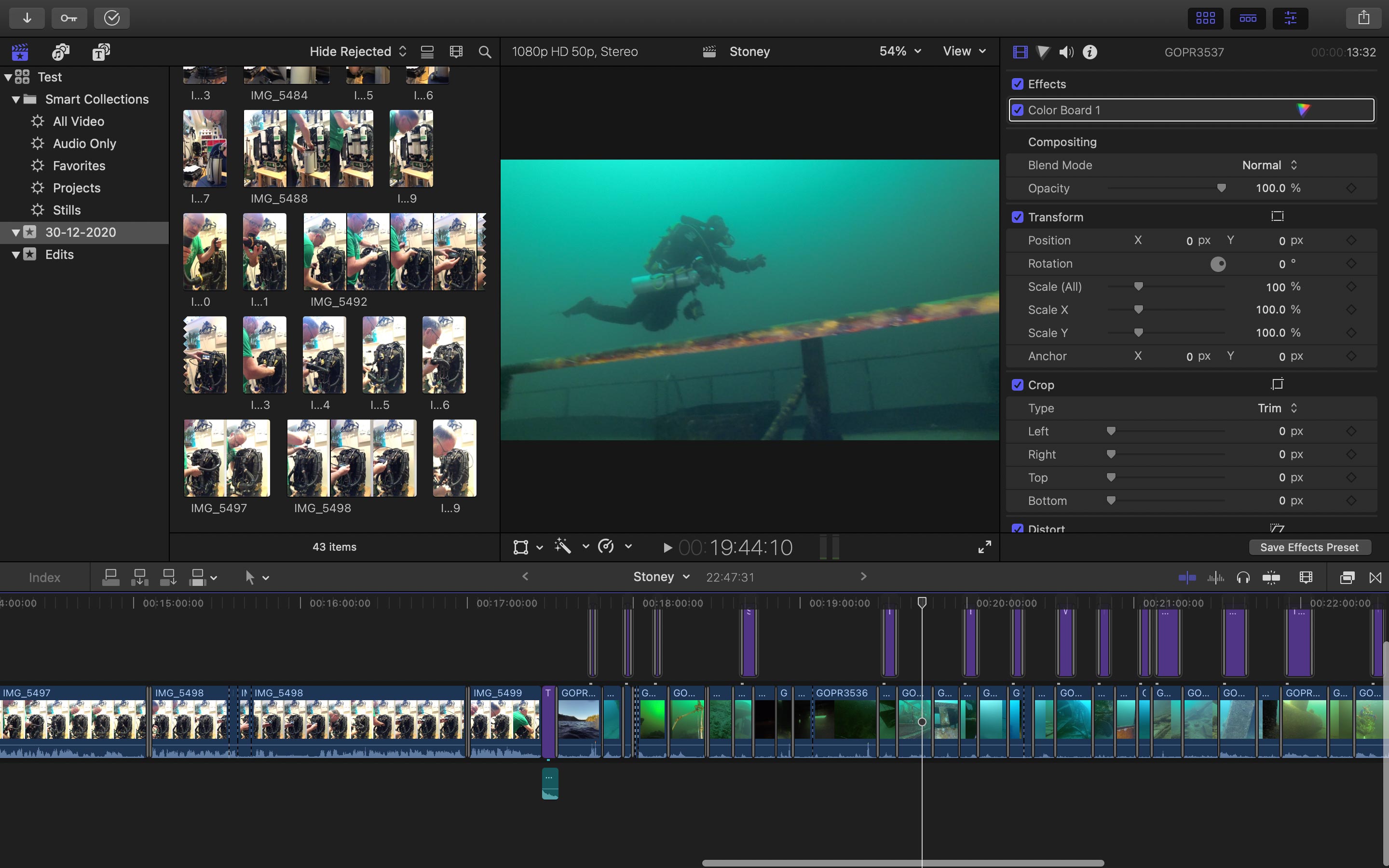Screen dimensions: 1389x868
Task: Switch to the Audio Inspector speaker icon
Action: click(x=1066, y=52)
